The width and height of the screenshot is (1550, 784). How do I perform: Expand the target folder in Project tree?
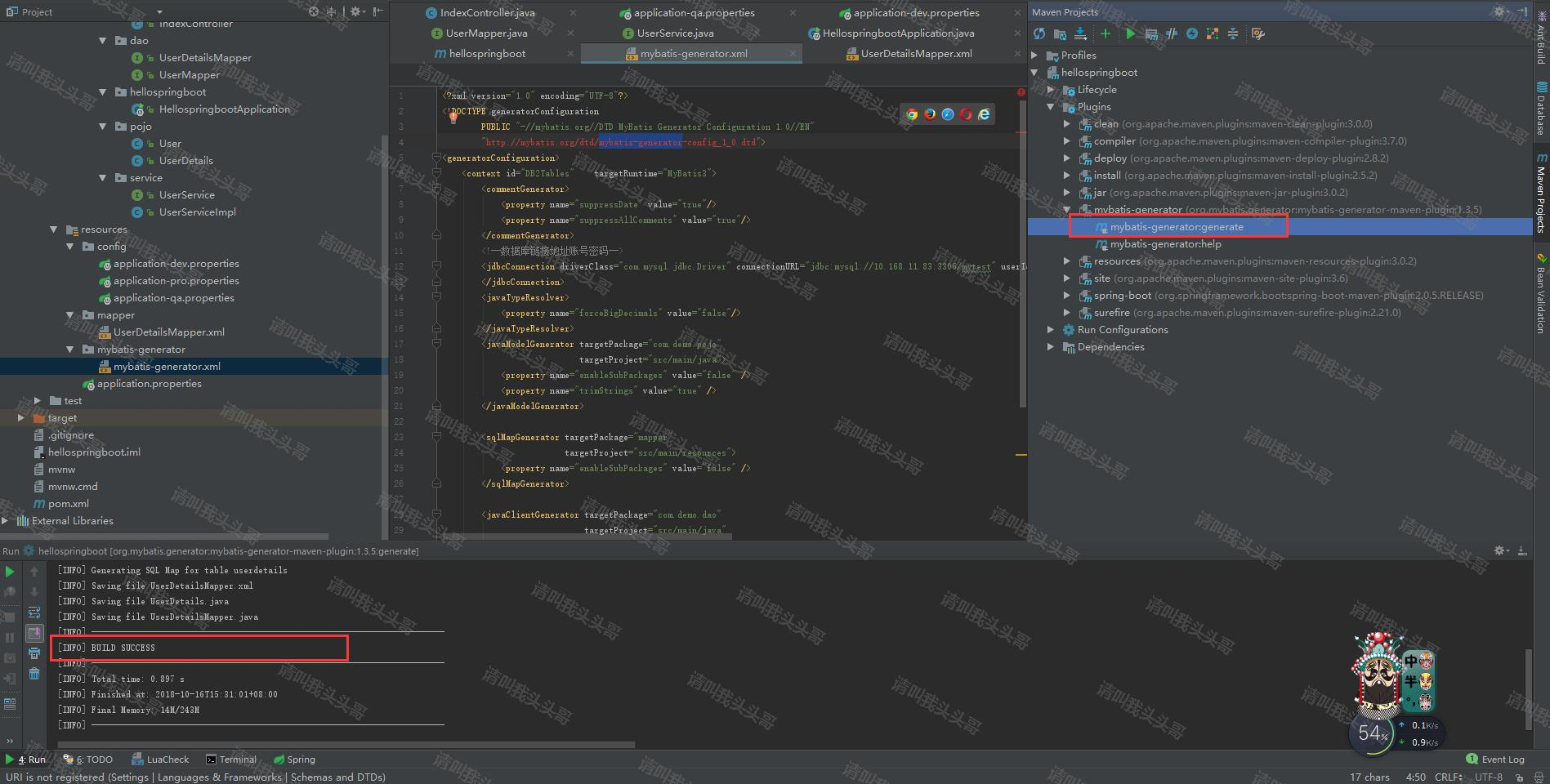coord(21,417)
